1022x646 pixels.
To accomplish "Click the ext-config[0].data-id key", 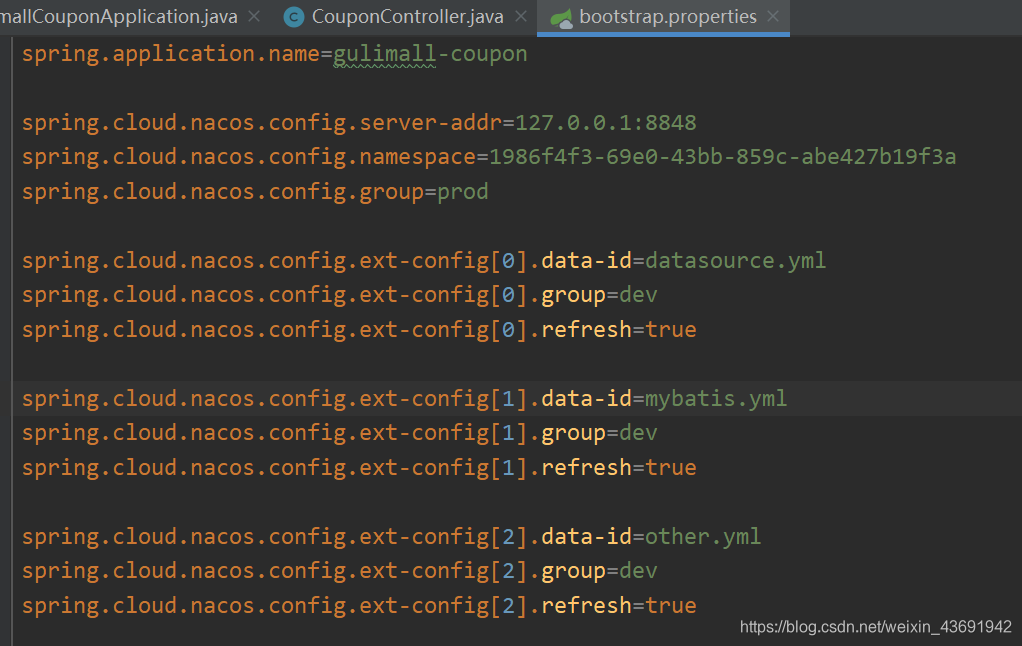I will click(327, 261).
